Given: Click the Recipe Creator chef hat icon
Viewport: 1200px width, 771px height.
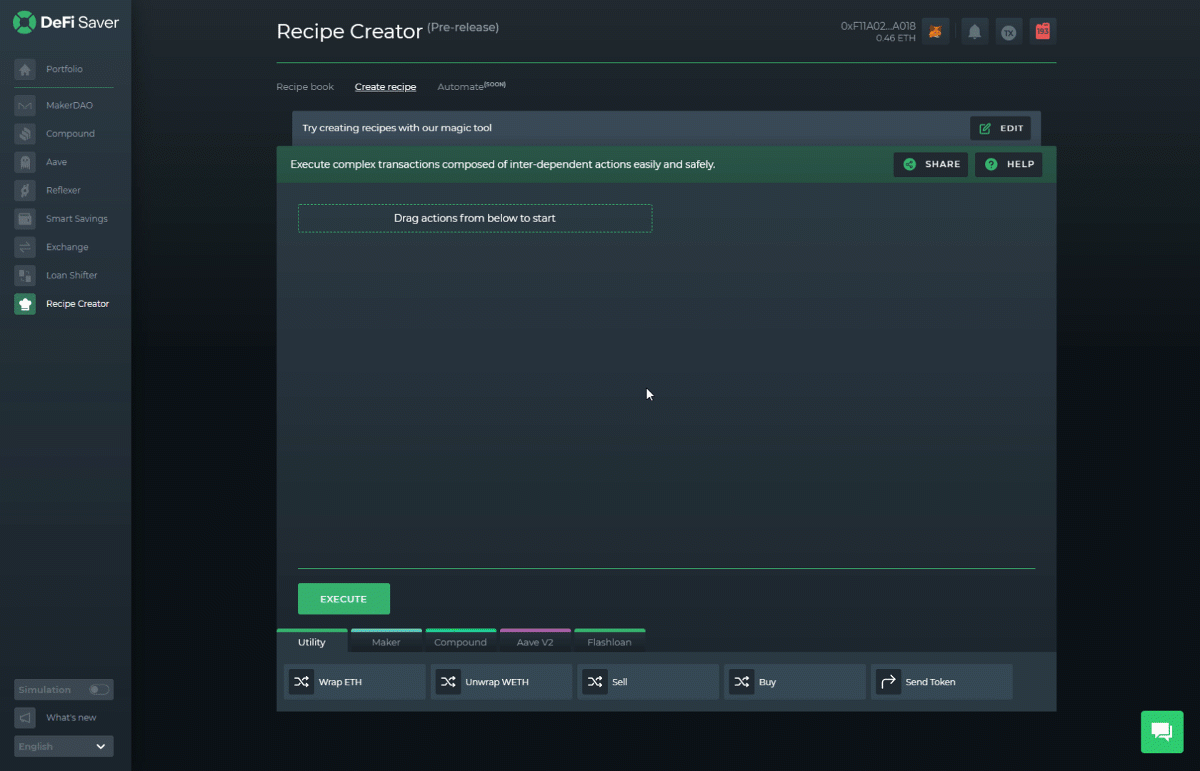Looking at the screenshot, I should [23, 303].
